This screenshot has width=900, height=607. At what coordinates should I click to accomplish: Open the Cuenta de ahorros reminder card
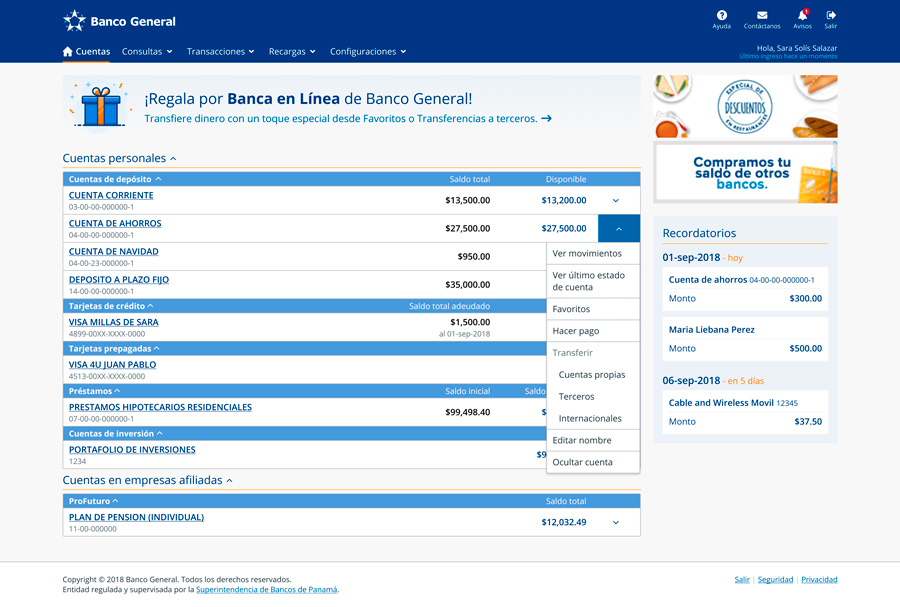pyautogui.click(x=745, y=289)
